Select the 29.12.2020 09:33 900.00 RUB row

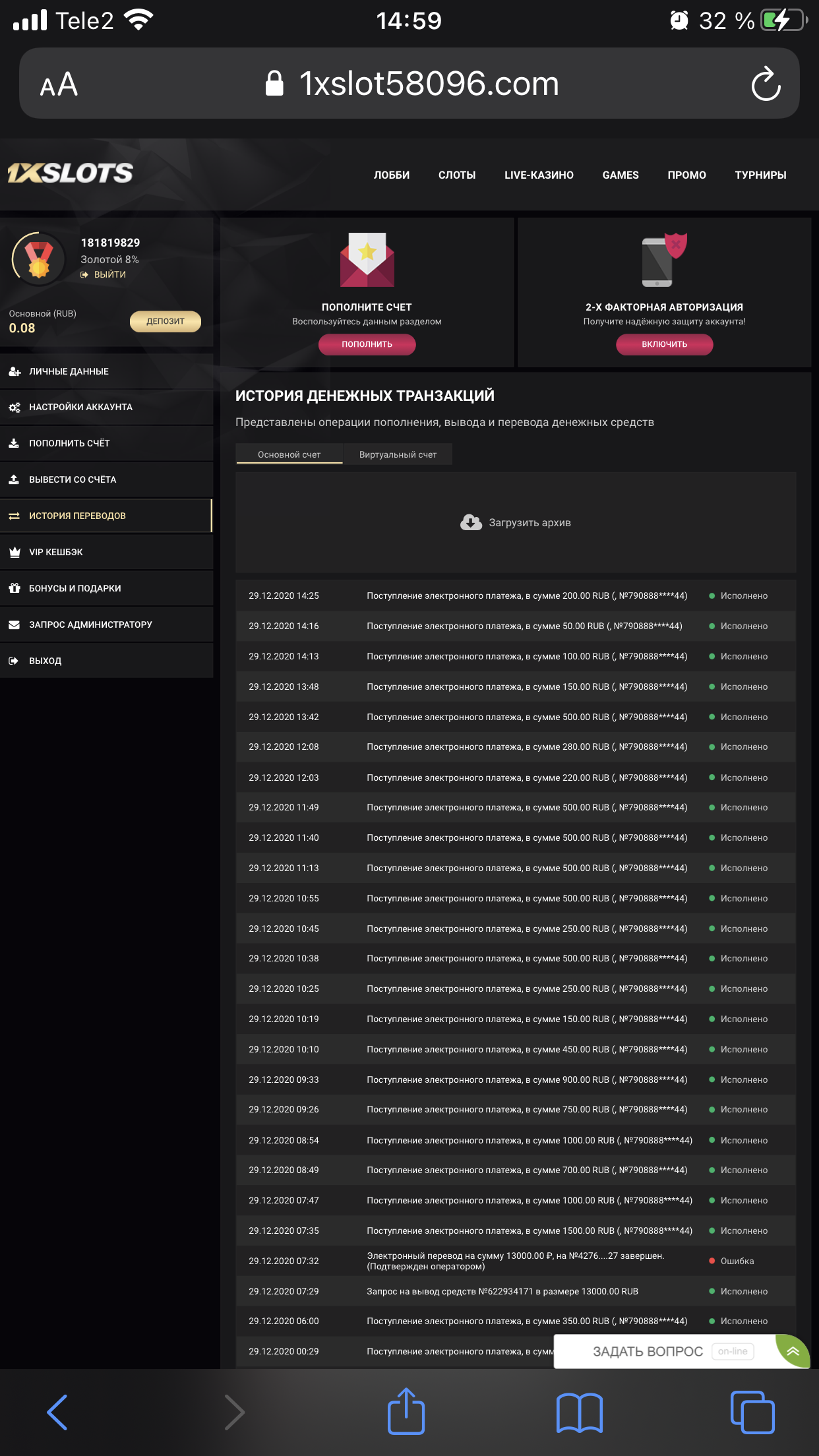[x=516, y=1079]
